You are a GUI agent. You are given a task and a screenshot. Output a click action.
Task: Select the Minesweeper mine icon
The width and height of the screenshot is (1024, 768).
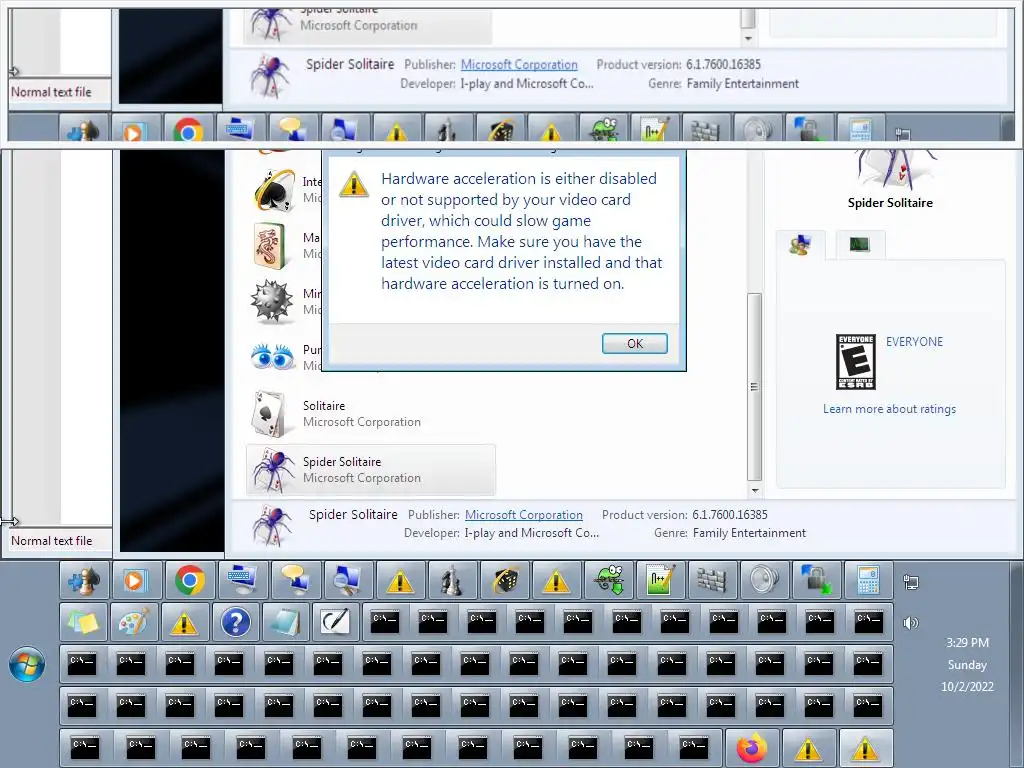pos(272,302)
